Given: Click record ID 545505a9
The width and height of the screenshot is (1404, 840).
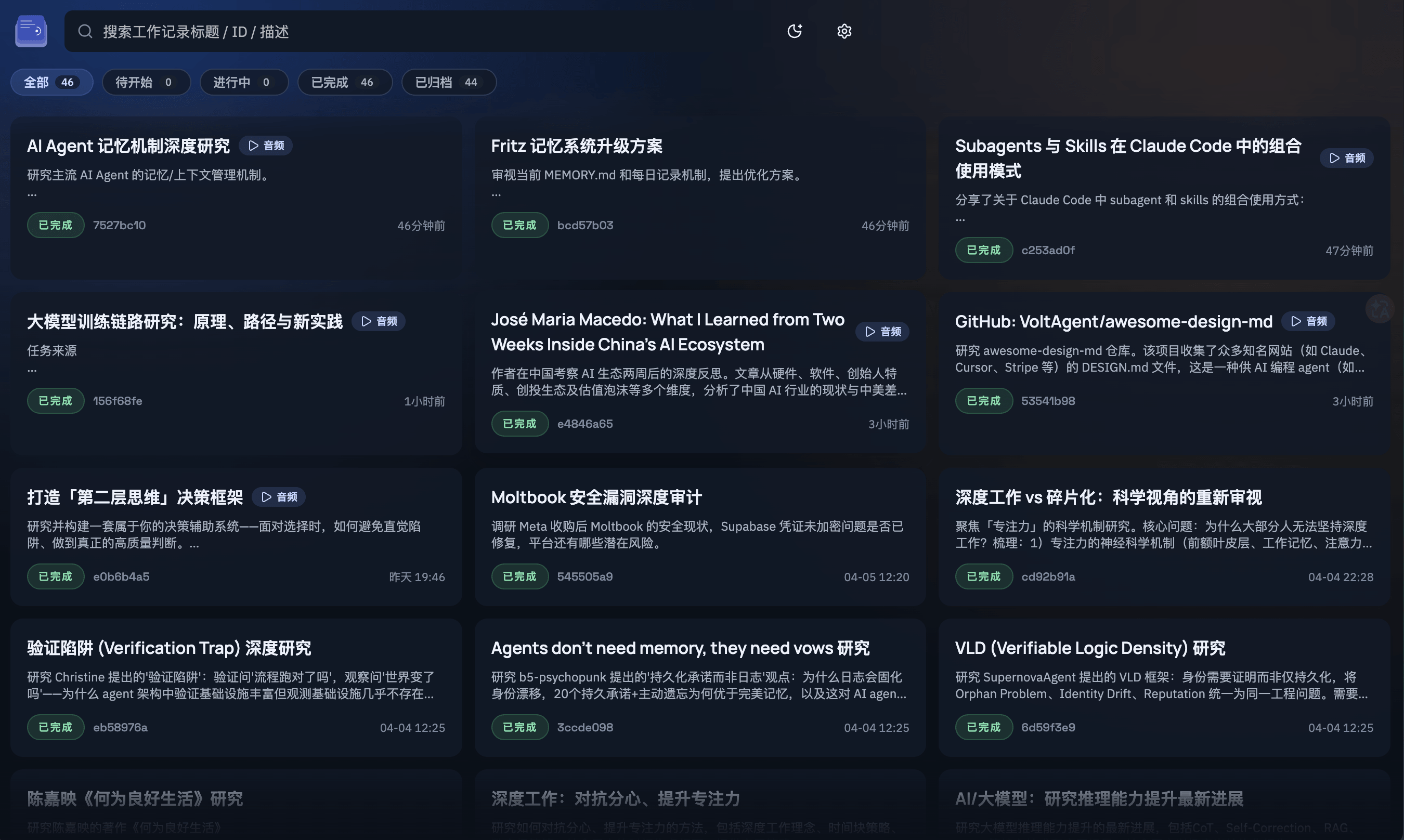Looking at the screenshot, I should click(585, 576).
